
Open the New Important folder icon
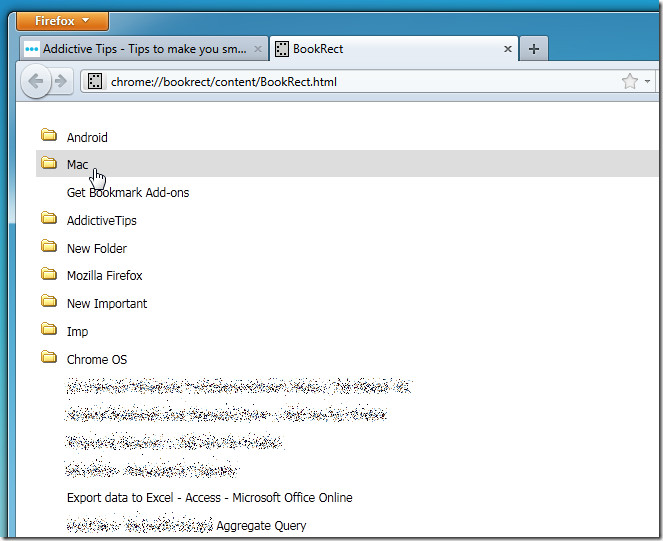pyautogui.click(x=49, y=301)
